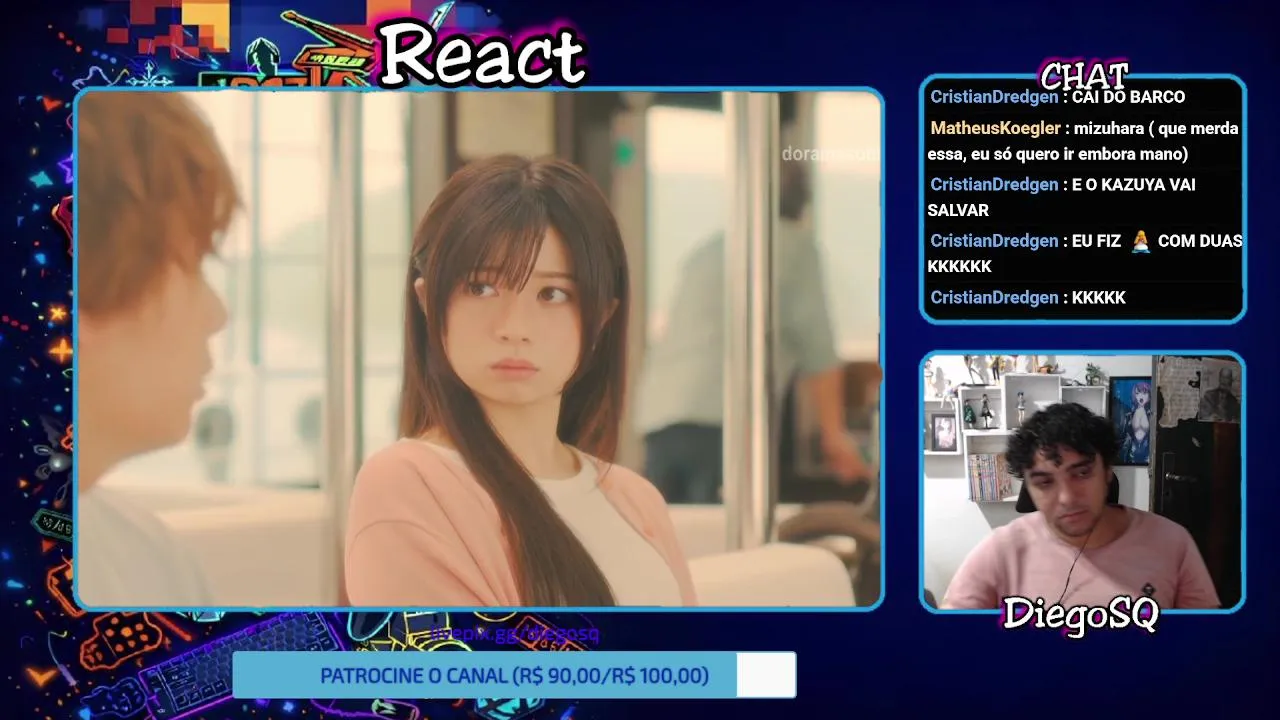Click the "DiegoSQ" name label
This screenshot has width=1280, height=720.
1080,613
